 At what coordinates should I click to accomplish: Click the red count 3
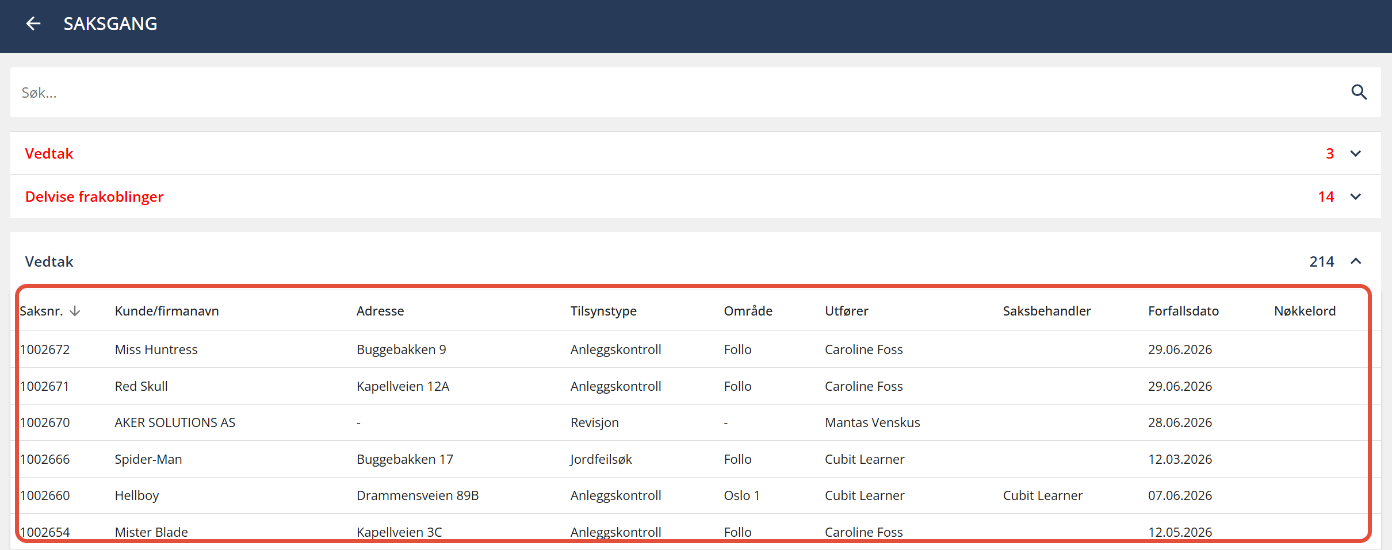[x=1330, y=154]
